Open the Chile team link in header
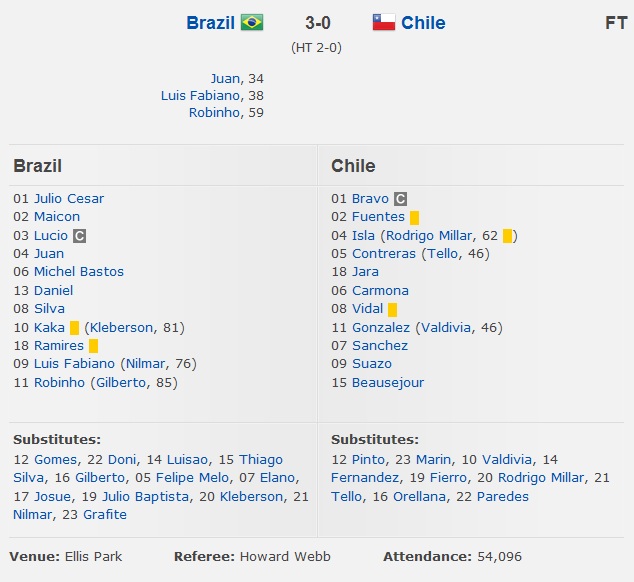 (423, 22)
